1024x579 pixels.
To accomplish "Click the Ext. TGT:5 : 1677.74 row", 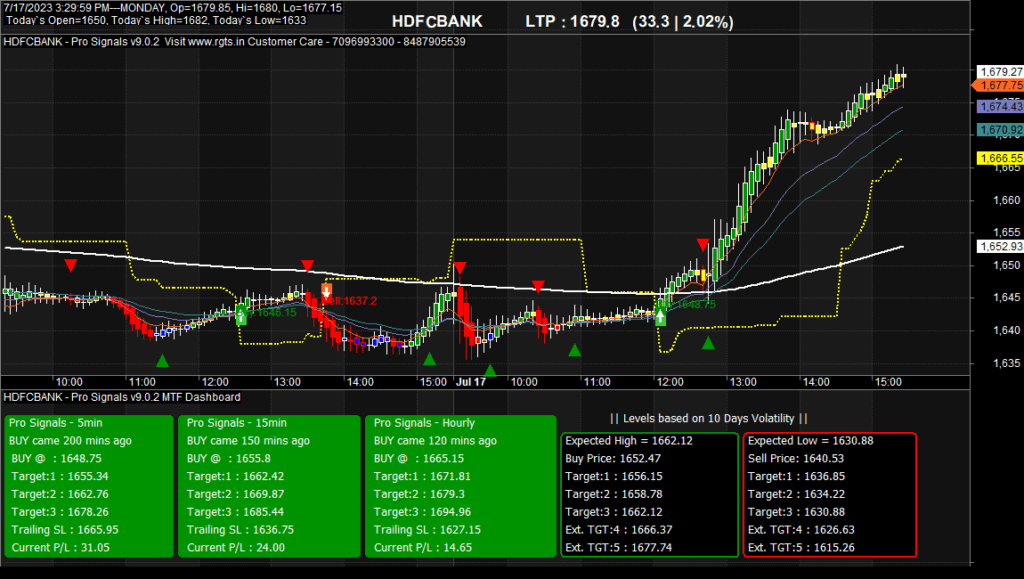I will pos(618,548).
